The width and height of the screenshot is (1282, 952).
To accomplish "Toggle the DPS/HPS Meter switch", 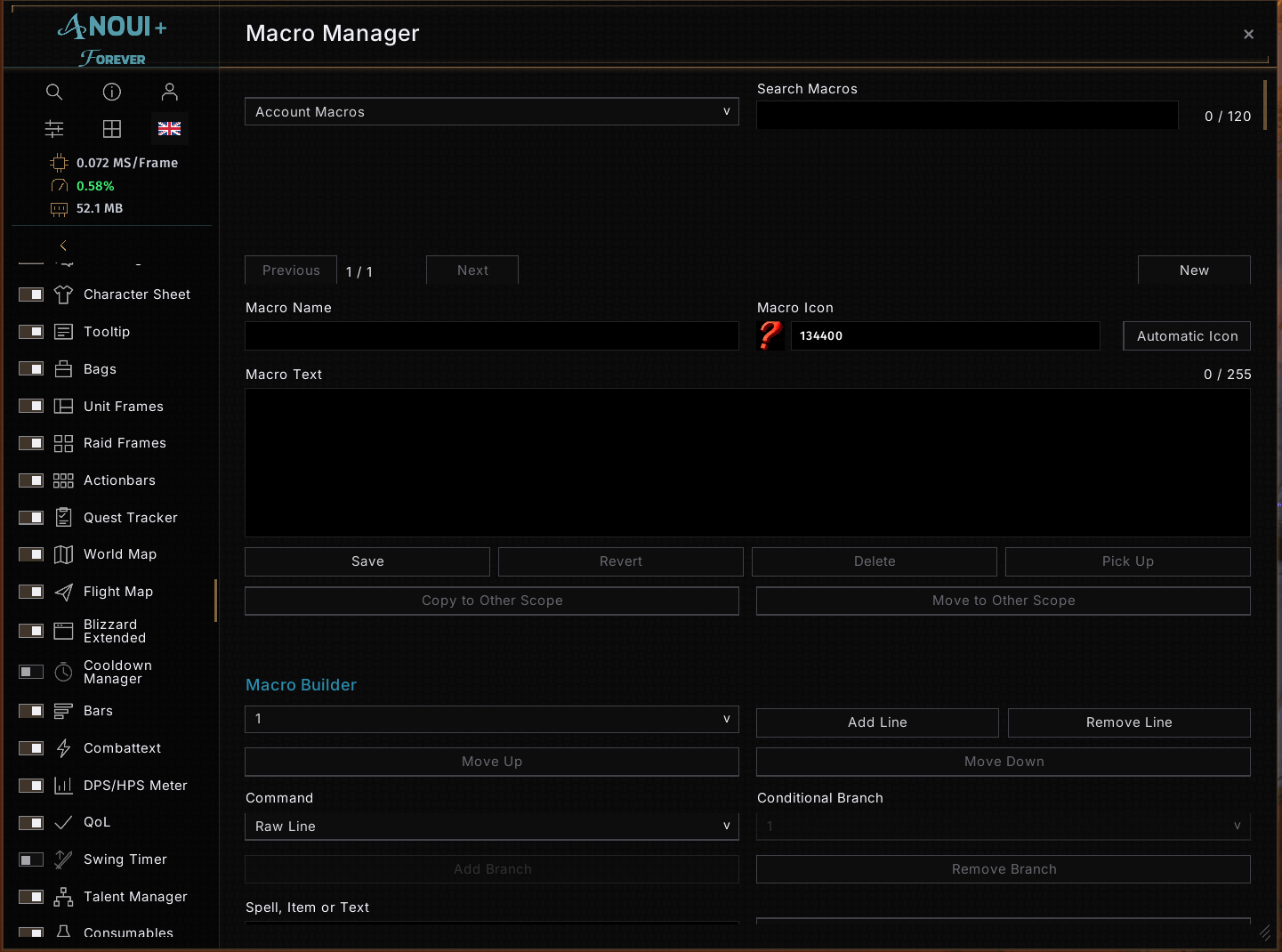I will 31,786.
